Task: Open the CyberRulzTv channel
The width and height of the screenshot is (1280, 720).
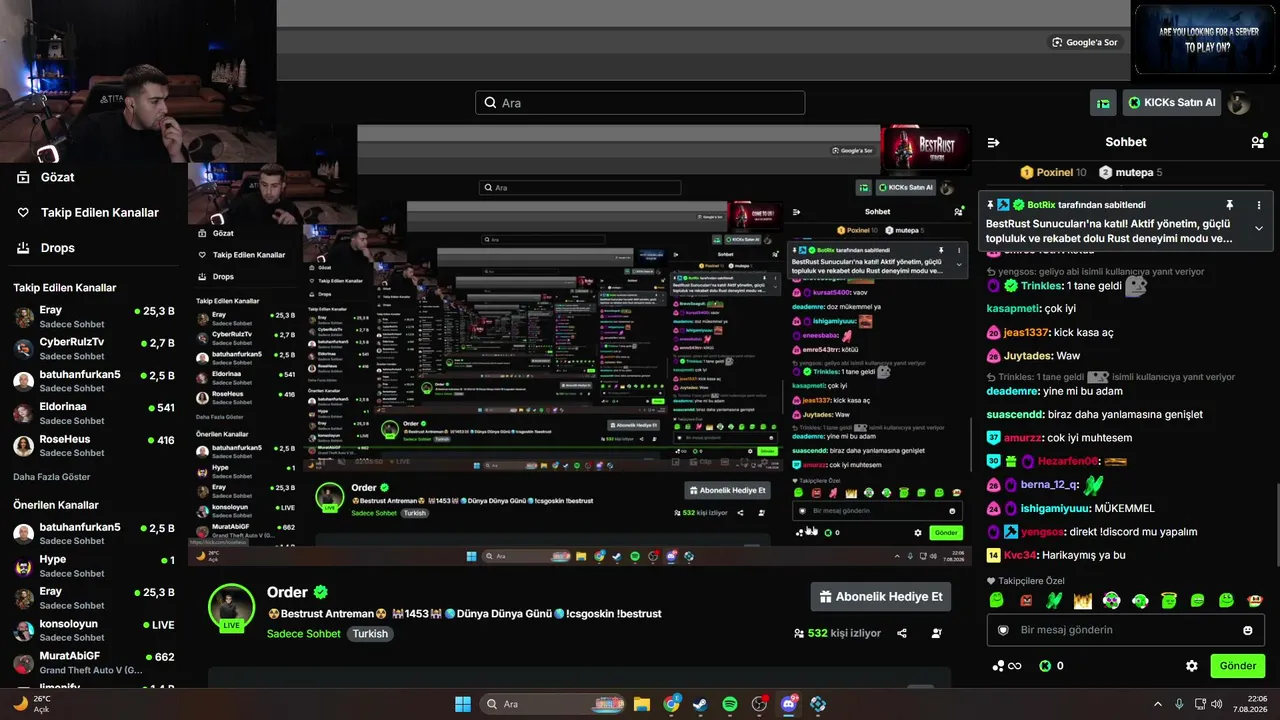Action: pos(94,349)
